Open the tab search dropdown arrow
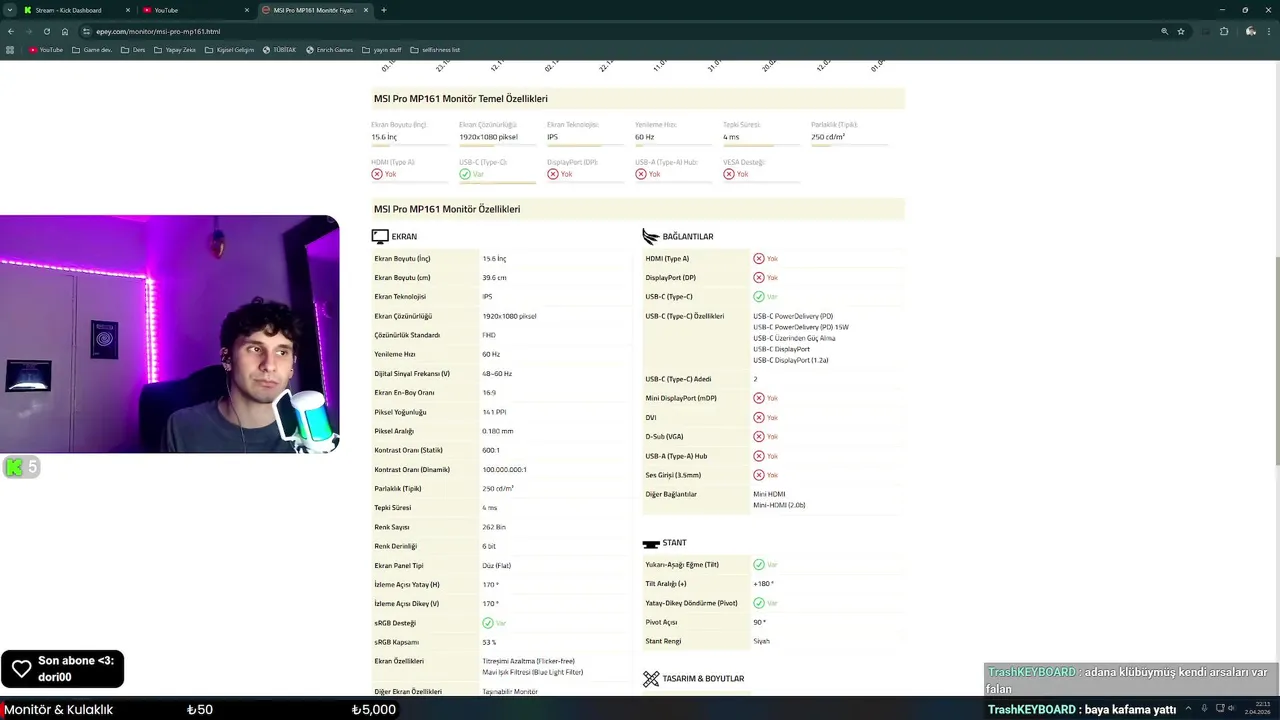Image resolution: width=1280 pixels, height=720 pixels. [x=10, y=10]
